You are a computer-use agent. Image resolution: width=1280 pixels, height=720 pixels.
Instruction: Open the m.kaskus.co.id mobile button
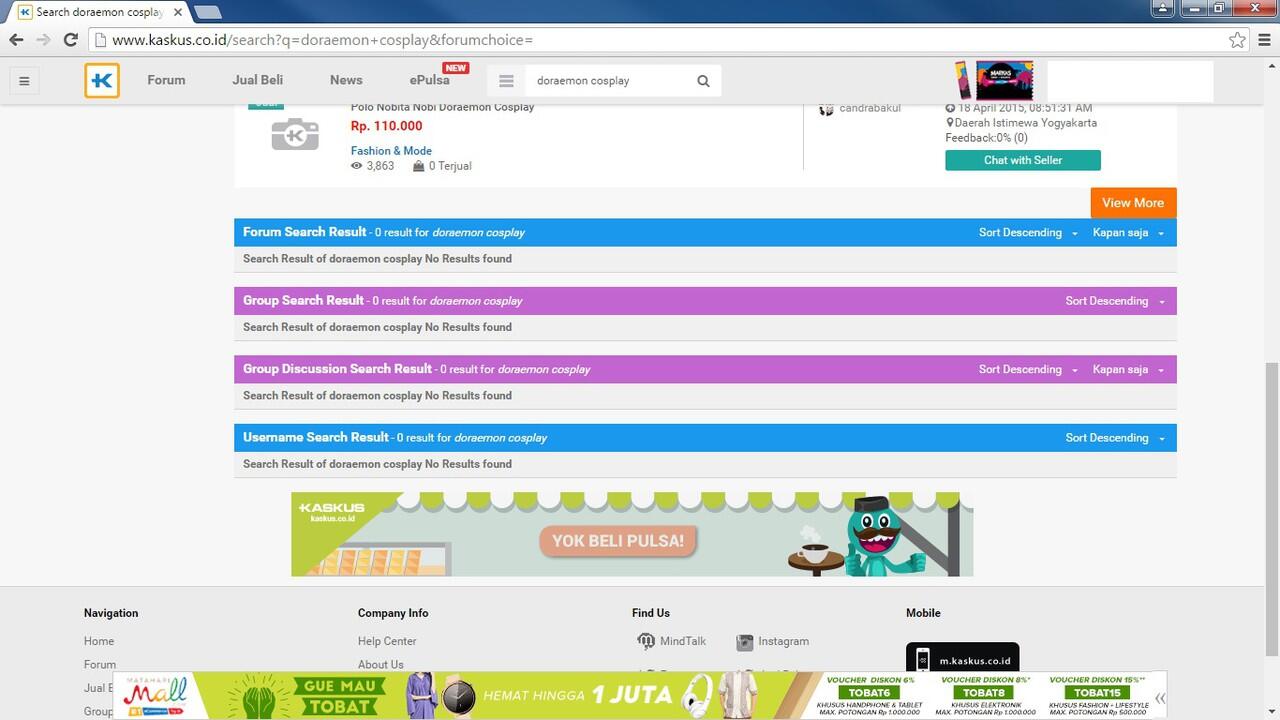tap(962, 658)
